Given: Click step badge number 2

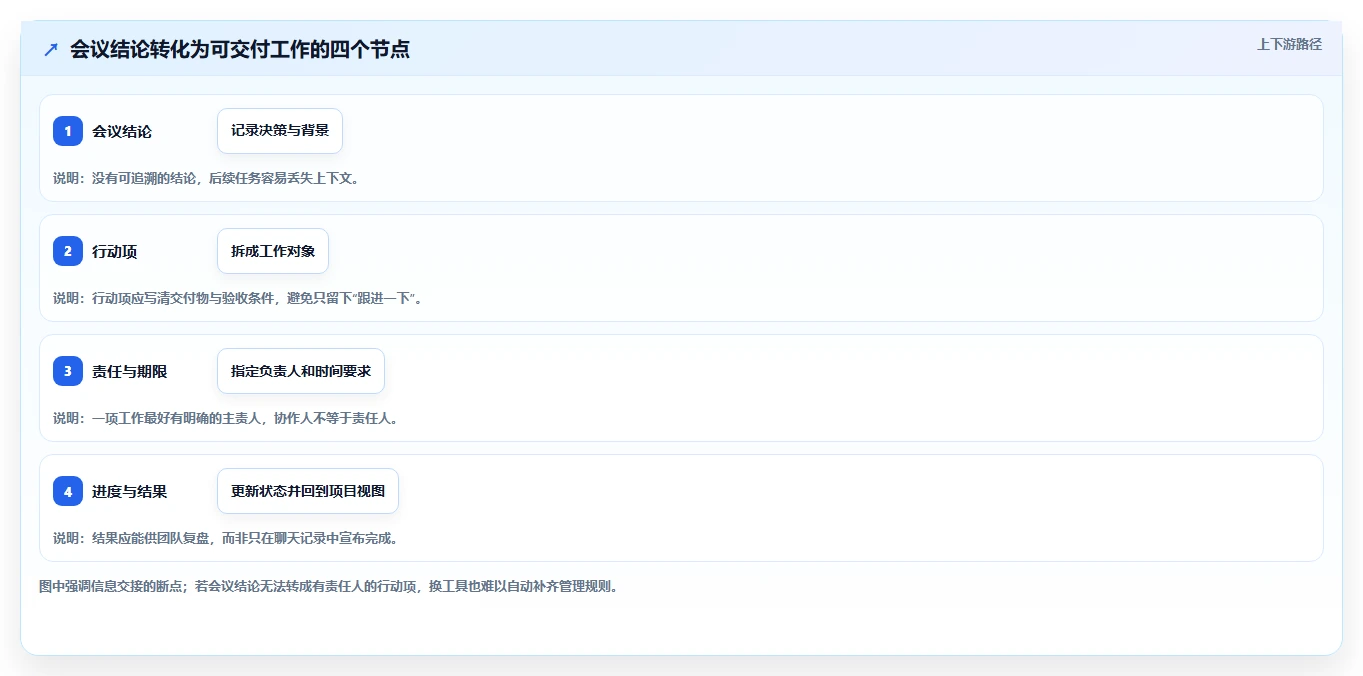Looking at the screenshot, I should (x=68, y=251).
